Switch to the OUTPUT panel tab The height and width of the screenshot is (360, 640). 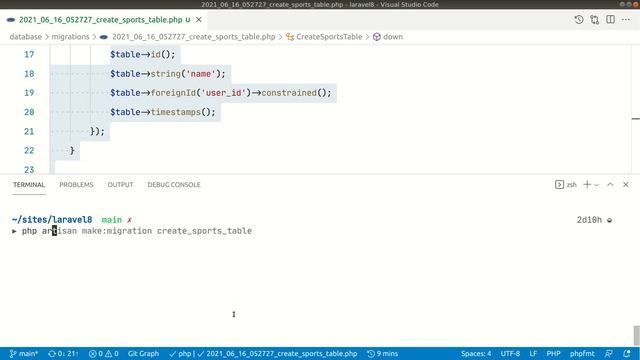(x=120, y=184)
